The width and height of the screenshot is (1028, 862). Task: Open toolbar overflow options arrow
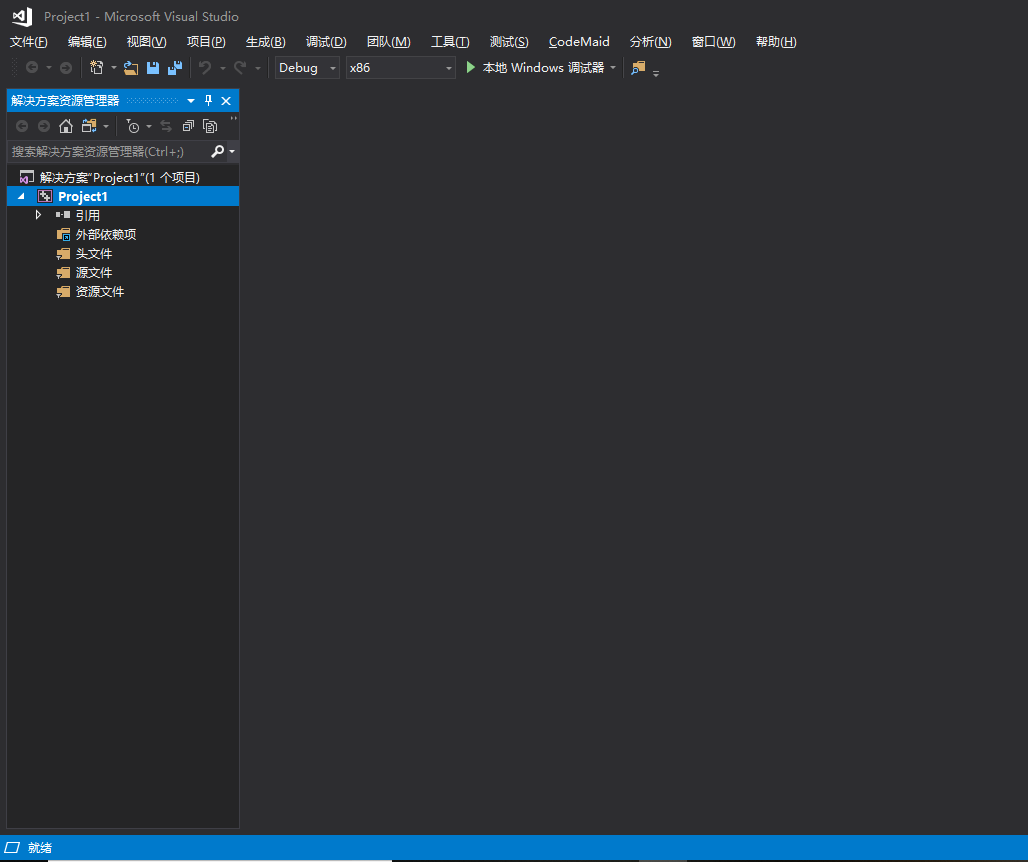coord(656,72)
